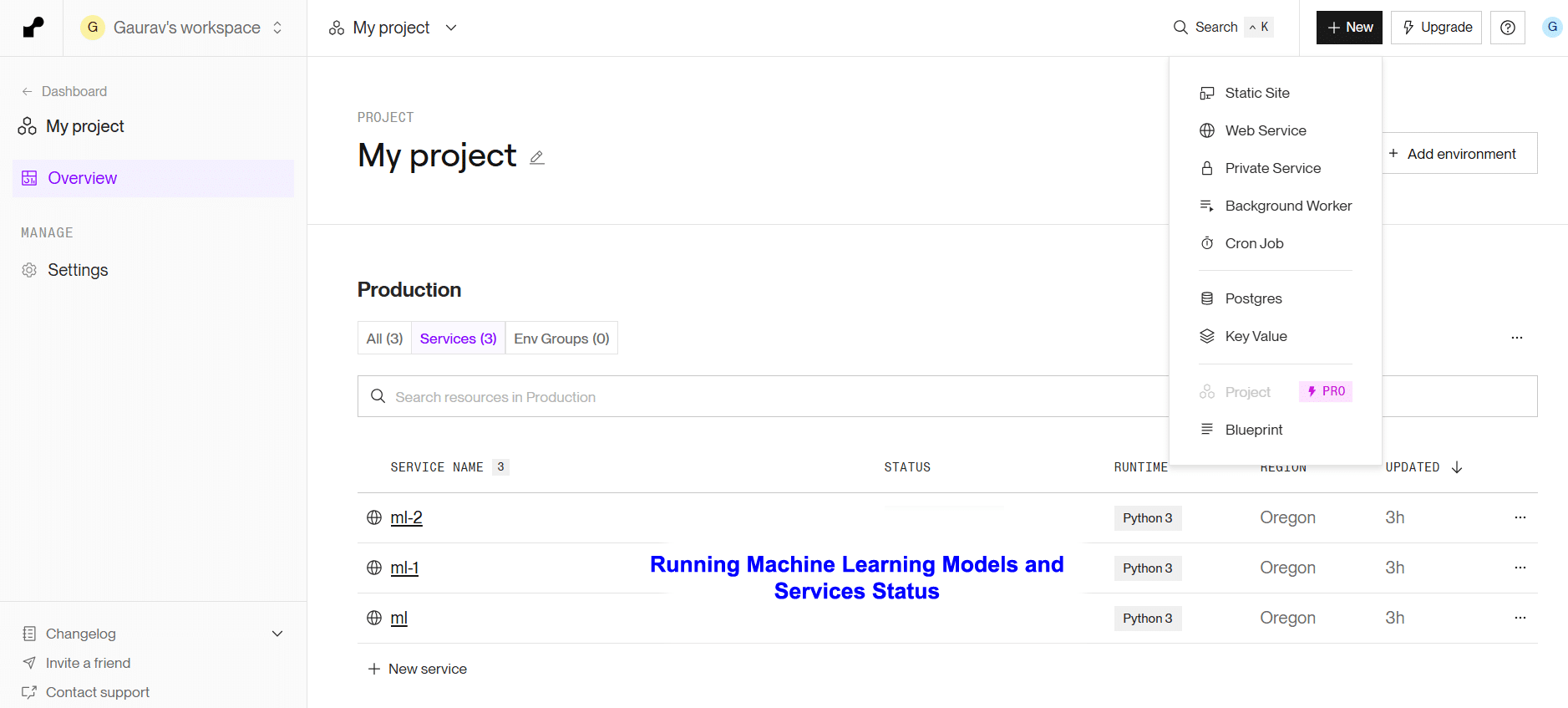The width and height of the screenshot is (1568, 708).
Task: Focus the Search resources in Production field
Action: click(x=752, y=397)
